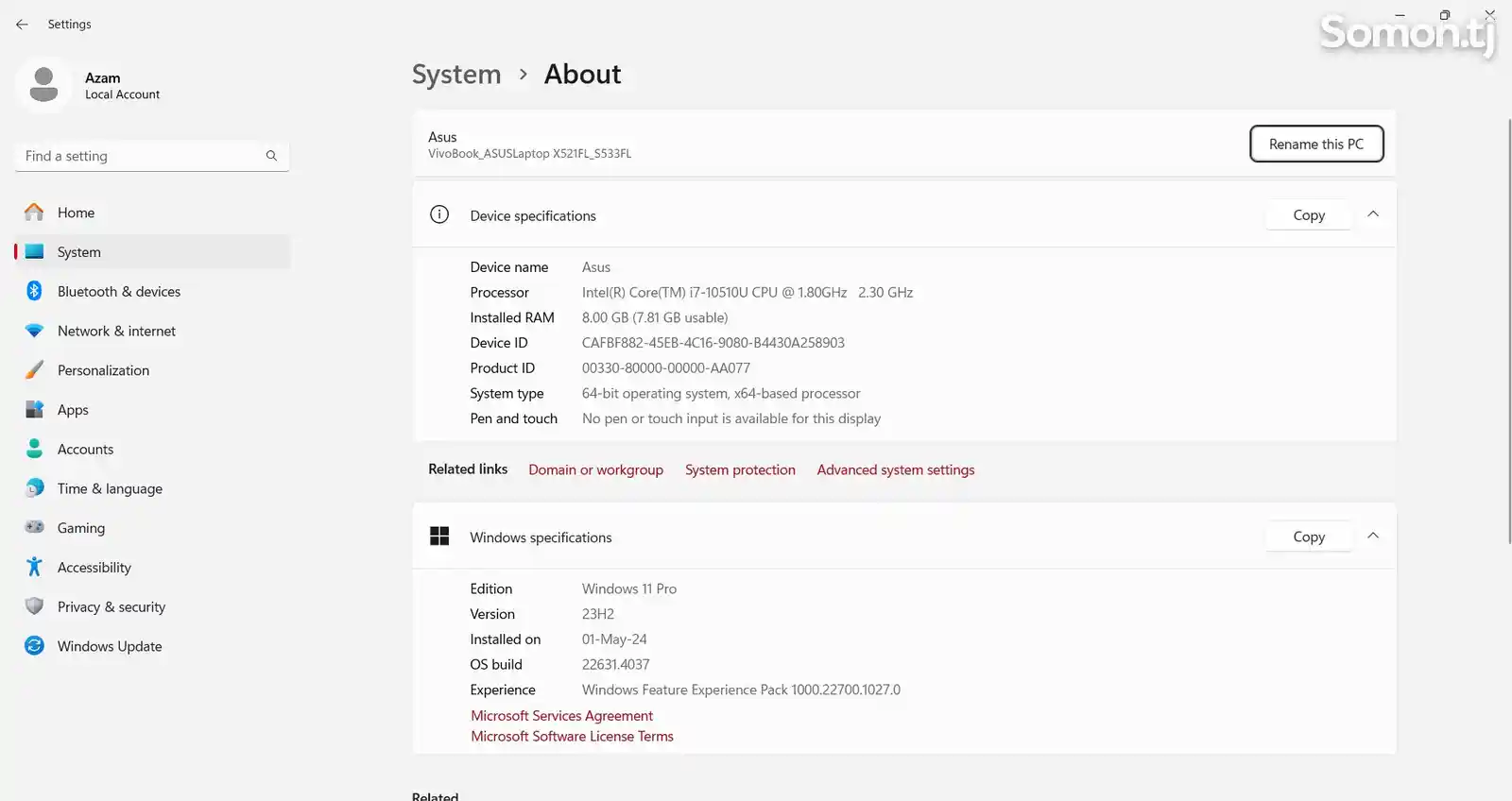
Task: Open Apps settings section
Action: point(152,410)
